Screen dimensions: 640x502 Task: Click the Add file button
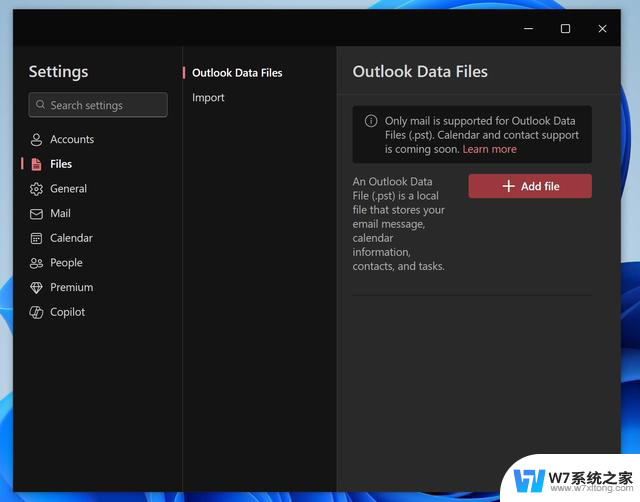click(x=530, y=186)
